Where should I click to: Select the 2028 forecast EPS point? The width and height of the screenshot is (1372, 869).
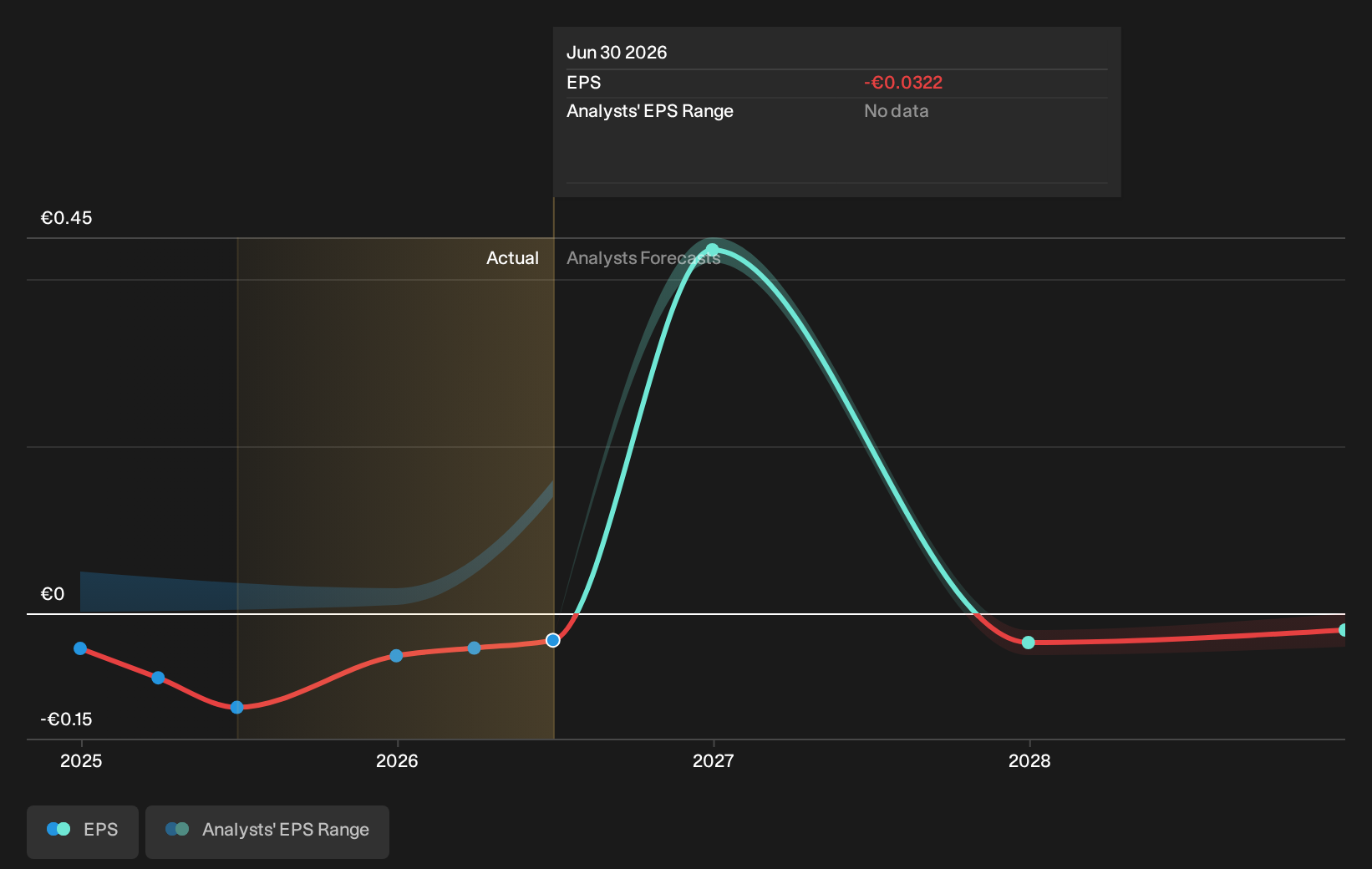[1029, 643]
